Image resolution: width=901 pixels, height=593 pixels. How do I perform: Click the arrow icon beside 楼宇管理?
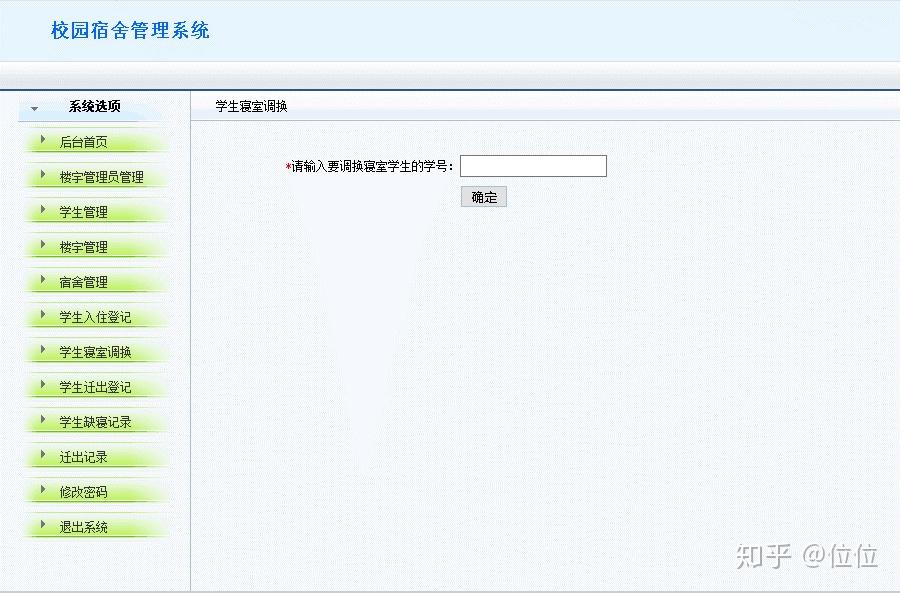[x=42, y=246]
